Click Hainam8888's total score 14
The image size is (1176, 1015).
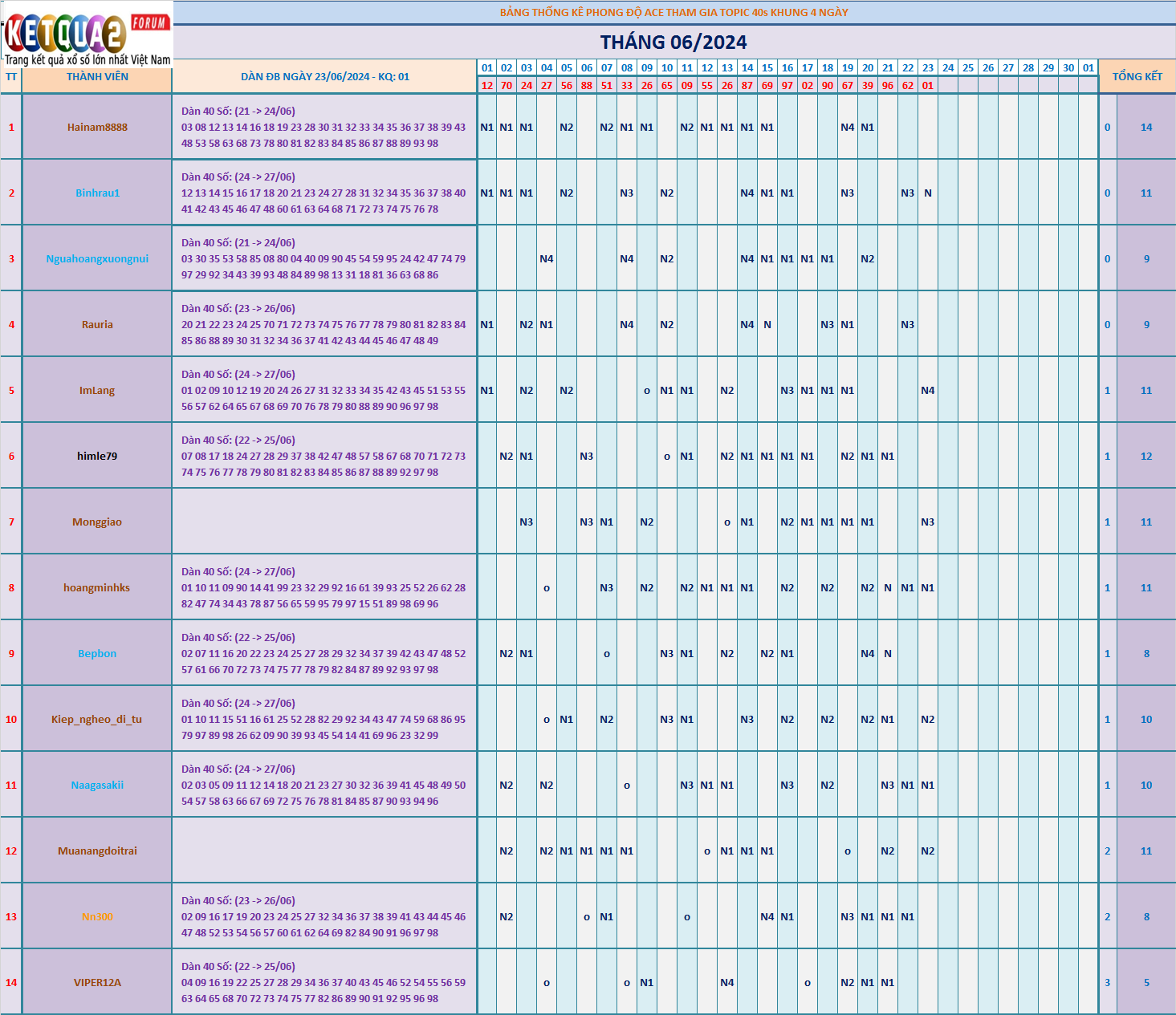(1146, 127)
